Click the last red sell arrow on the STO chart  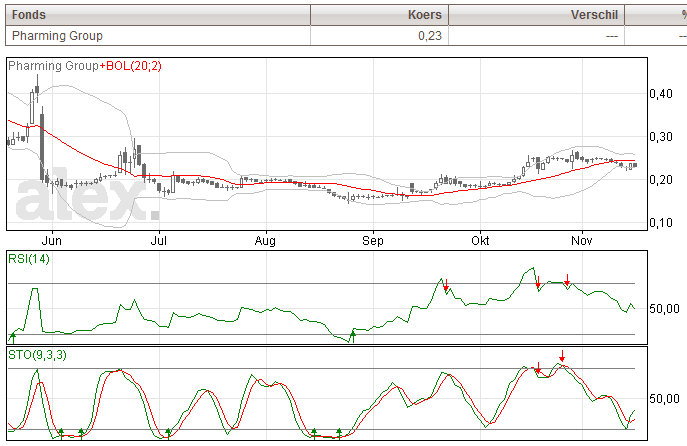[562, 356]
